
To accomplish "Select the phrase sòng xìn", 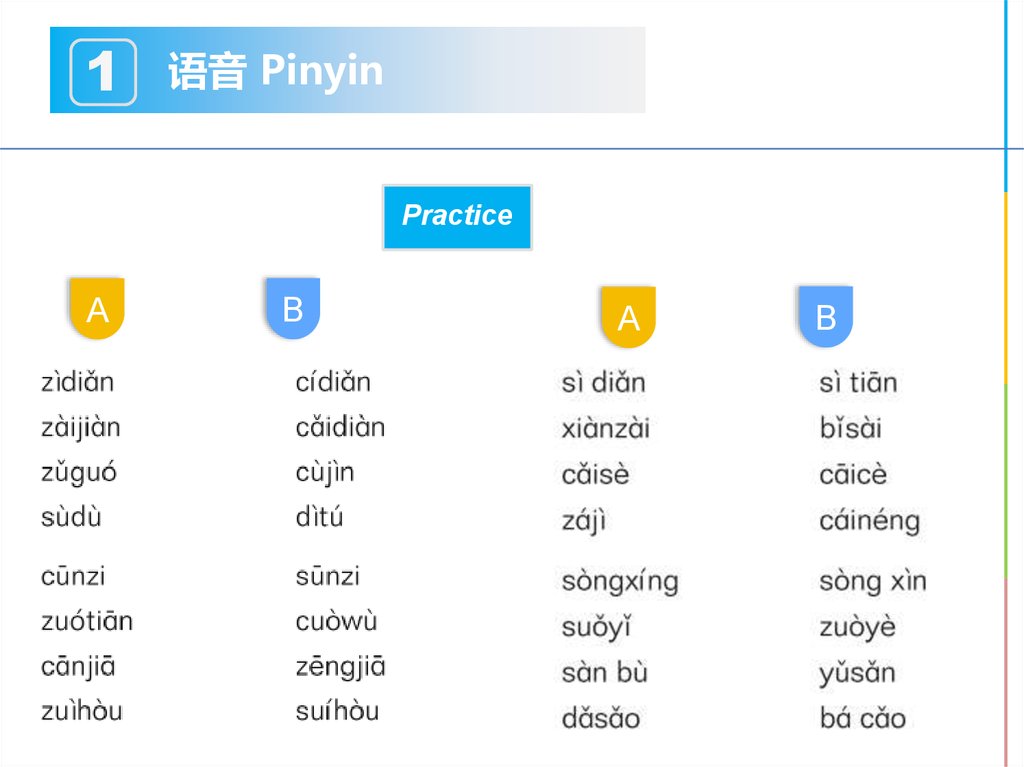I will click(x=872, y=582).
